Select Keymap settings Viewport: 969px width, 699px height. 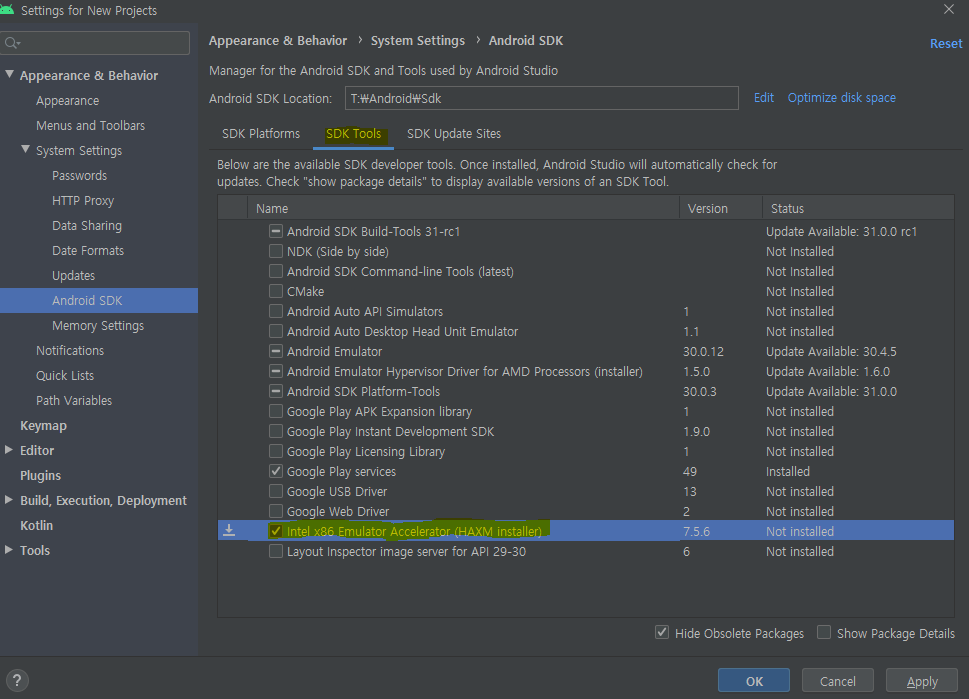pyautogui.click(x=43, y=425)
